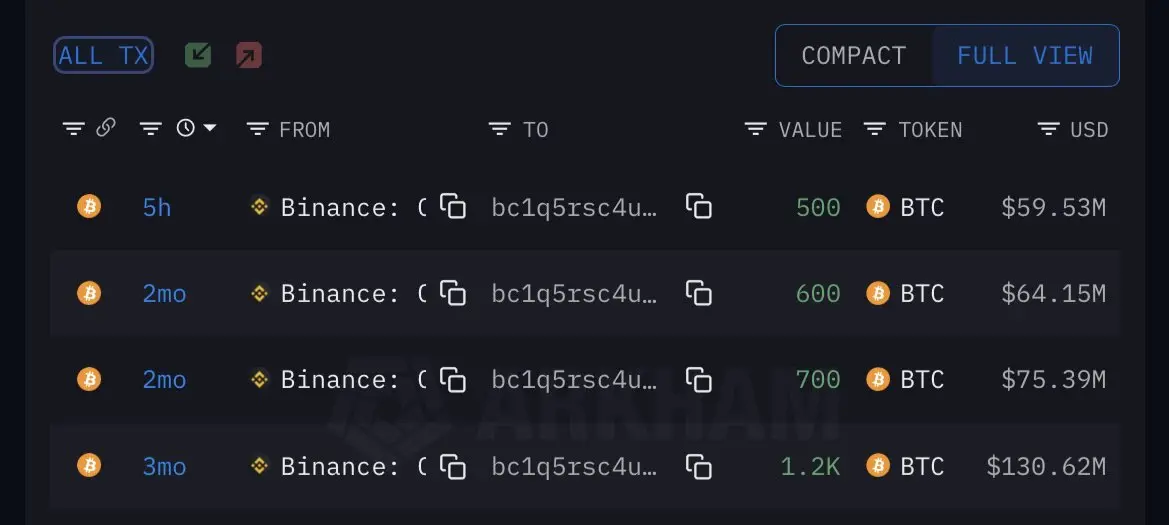Screen dimensions: 1169x525
Task: Select the ALL TX filter
Action: (104, 55)
